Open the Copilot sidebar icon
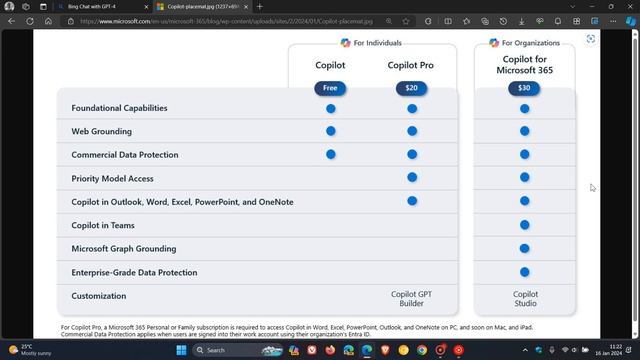This screenshot has height=360, width=640. (x=631, y=21)
